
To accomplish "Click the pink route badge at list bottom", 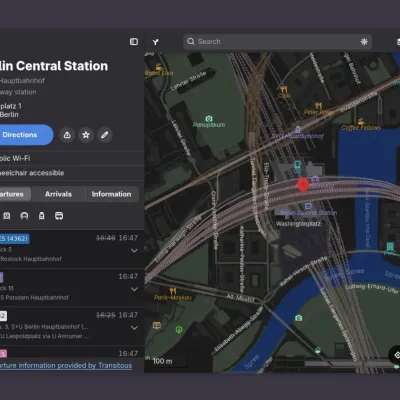I will pos(3,353).
